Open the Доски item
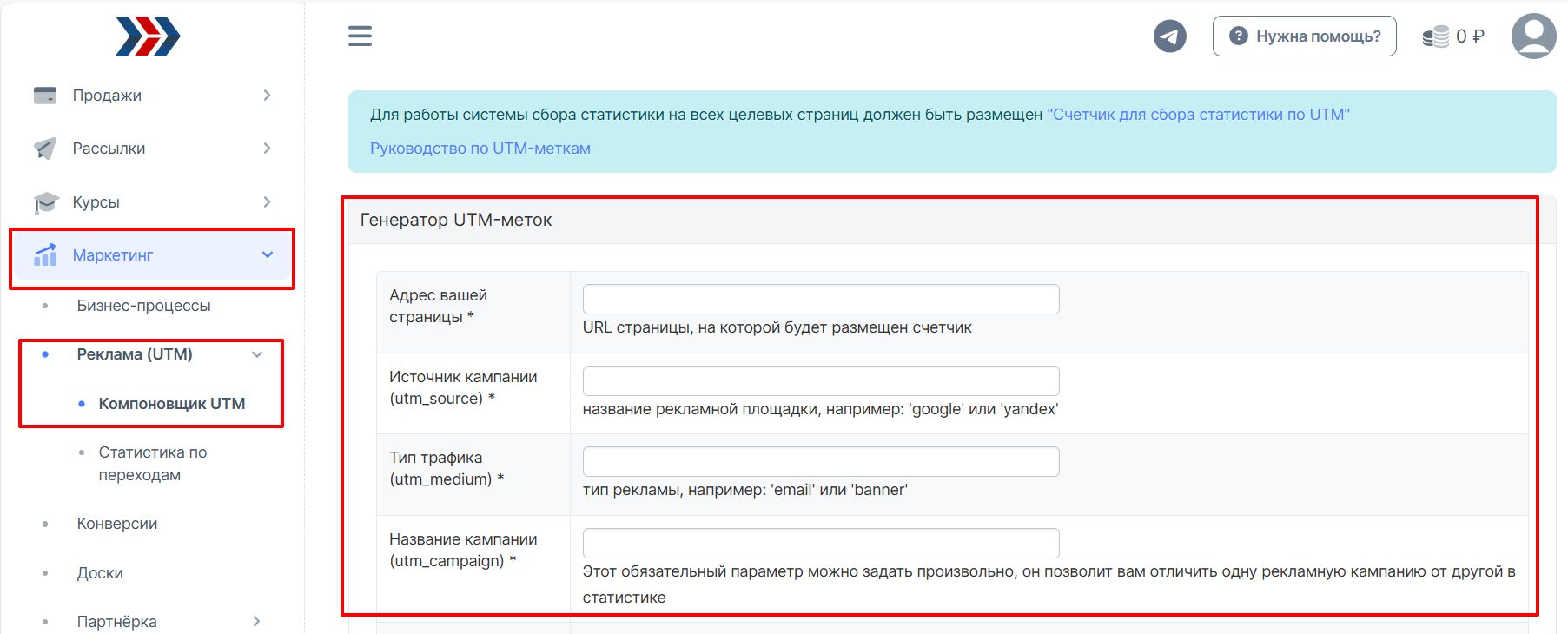The width and height of the screenshot is (1568, 634). pos(100,573)
